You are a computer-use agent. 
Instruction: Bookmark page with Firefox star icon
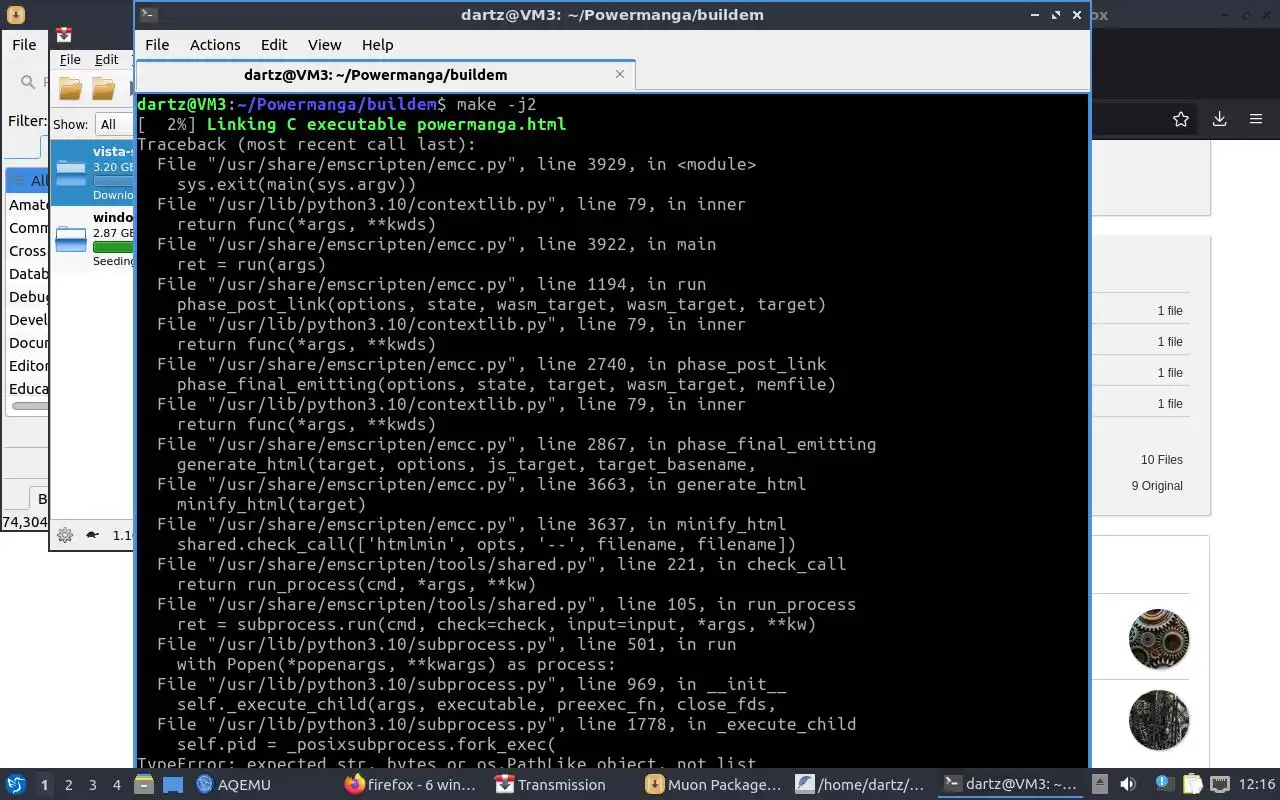click(x=1181, y=119)
